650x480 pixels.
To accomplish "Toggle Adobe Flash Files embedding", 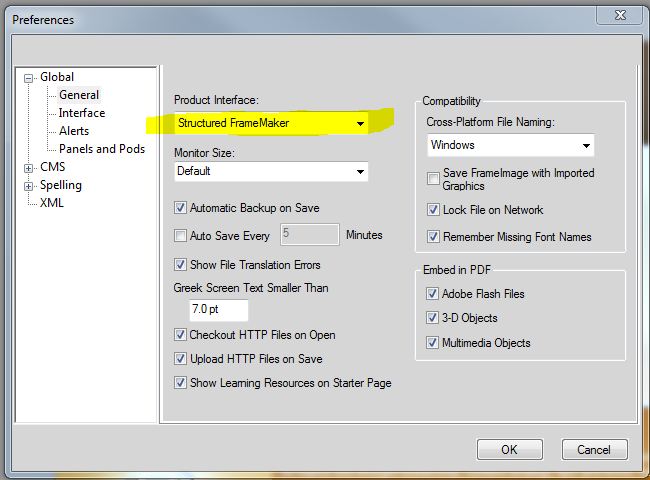I will coord(432,293).
